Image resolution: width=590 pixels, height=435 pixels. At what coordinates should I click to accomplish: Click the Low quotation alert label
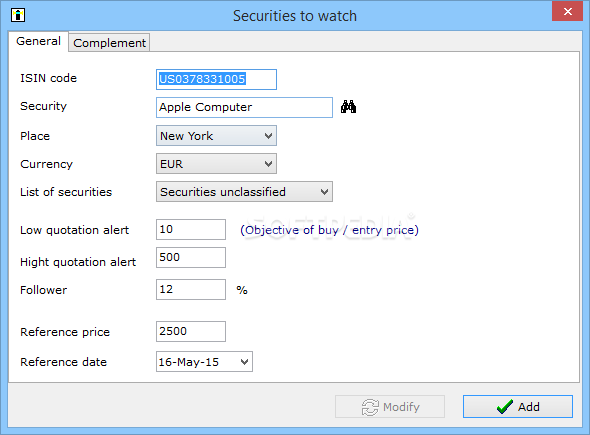pyautogui.click(x=75, y=230)
